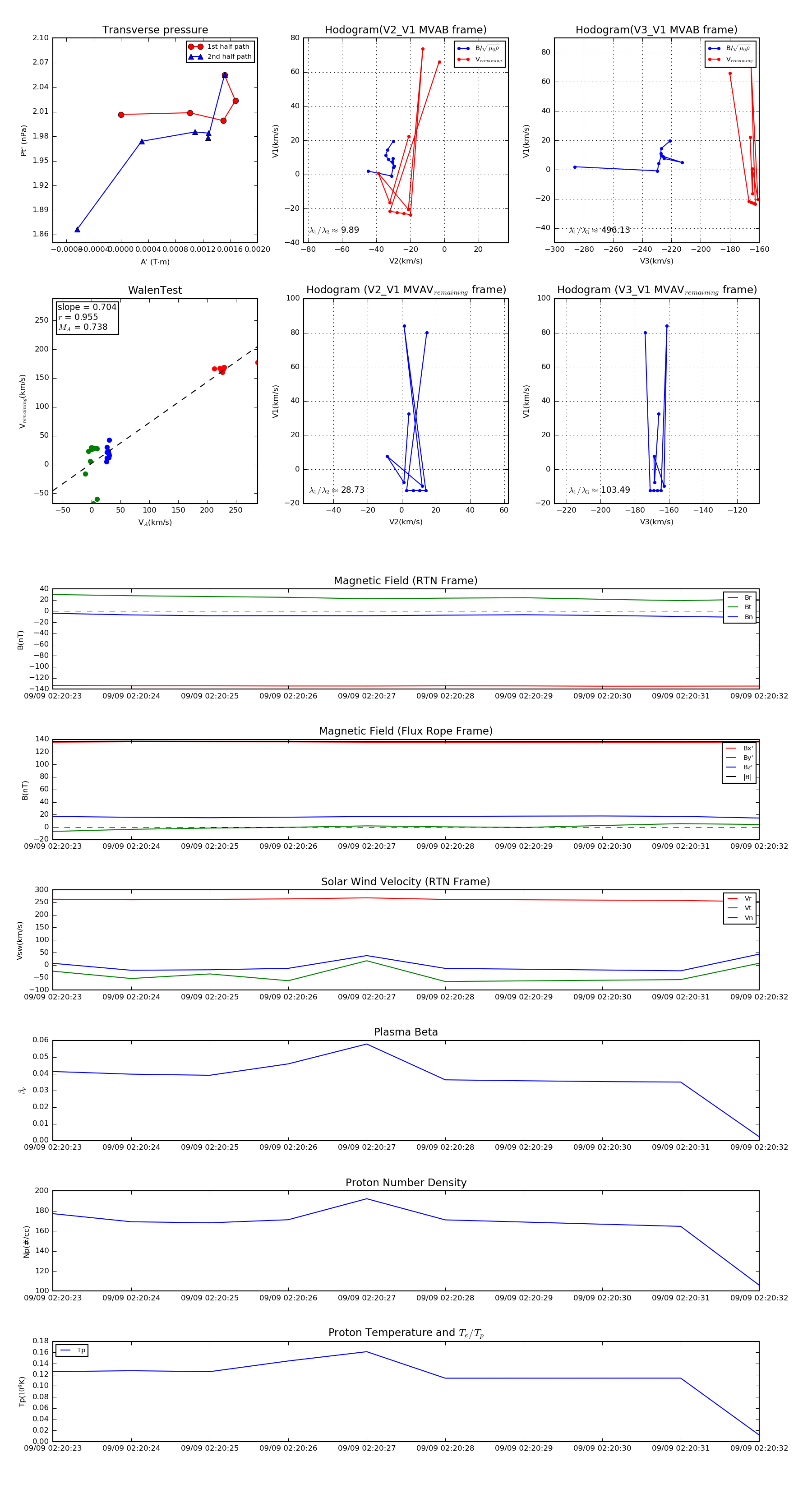Click the "A' (T·m)" x-axis label
812x1489 pixels.
click(x=155, y=262)
